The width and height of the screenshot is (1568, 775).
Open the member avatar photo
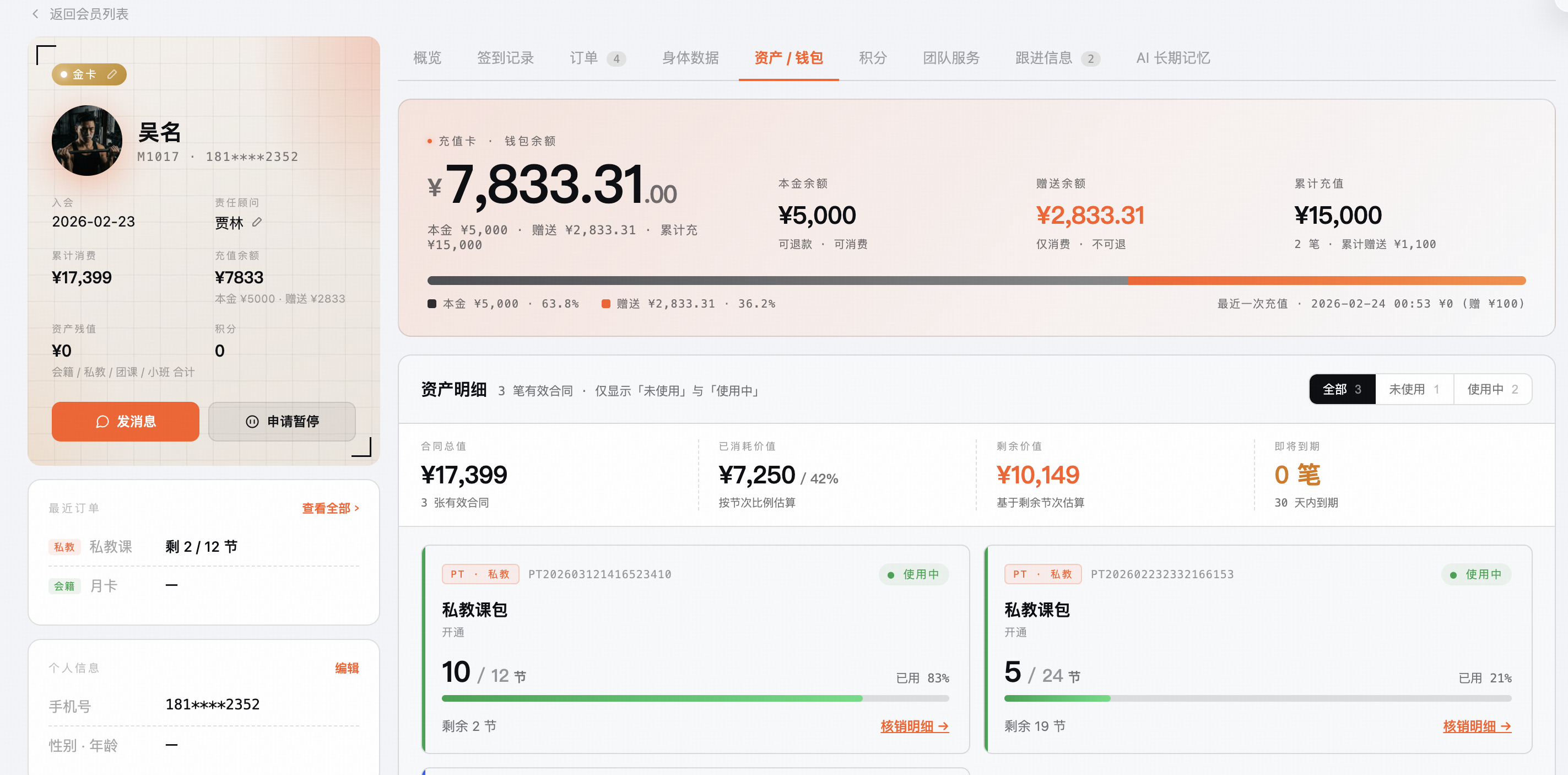[87, 141]
